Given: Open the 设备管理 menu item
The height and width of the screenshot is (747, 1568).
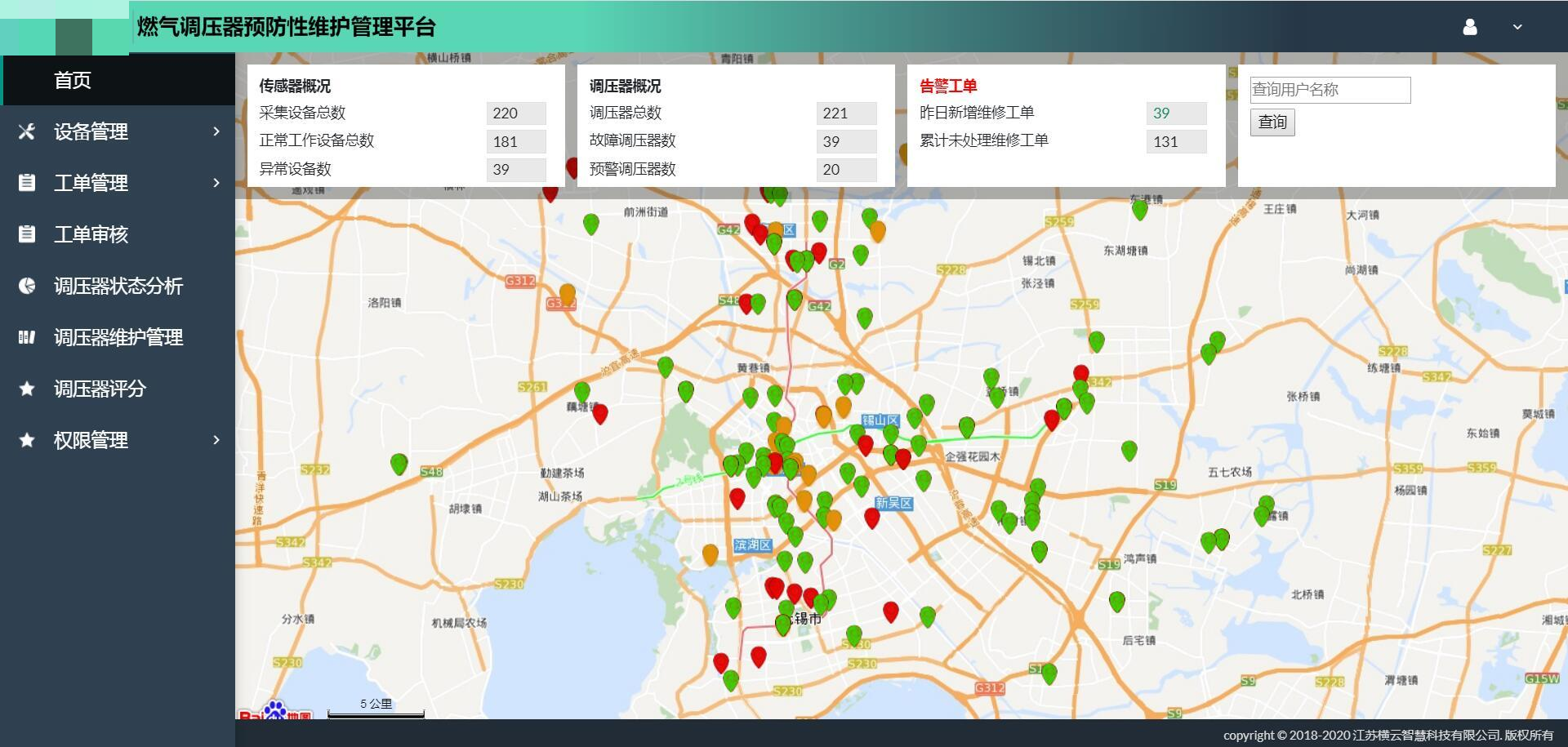Looking at the screenshot, I should click(x=118, y=131).
